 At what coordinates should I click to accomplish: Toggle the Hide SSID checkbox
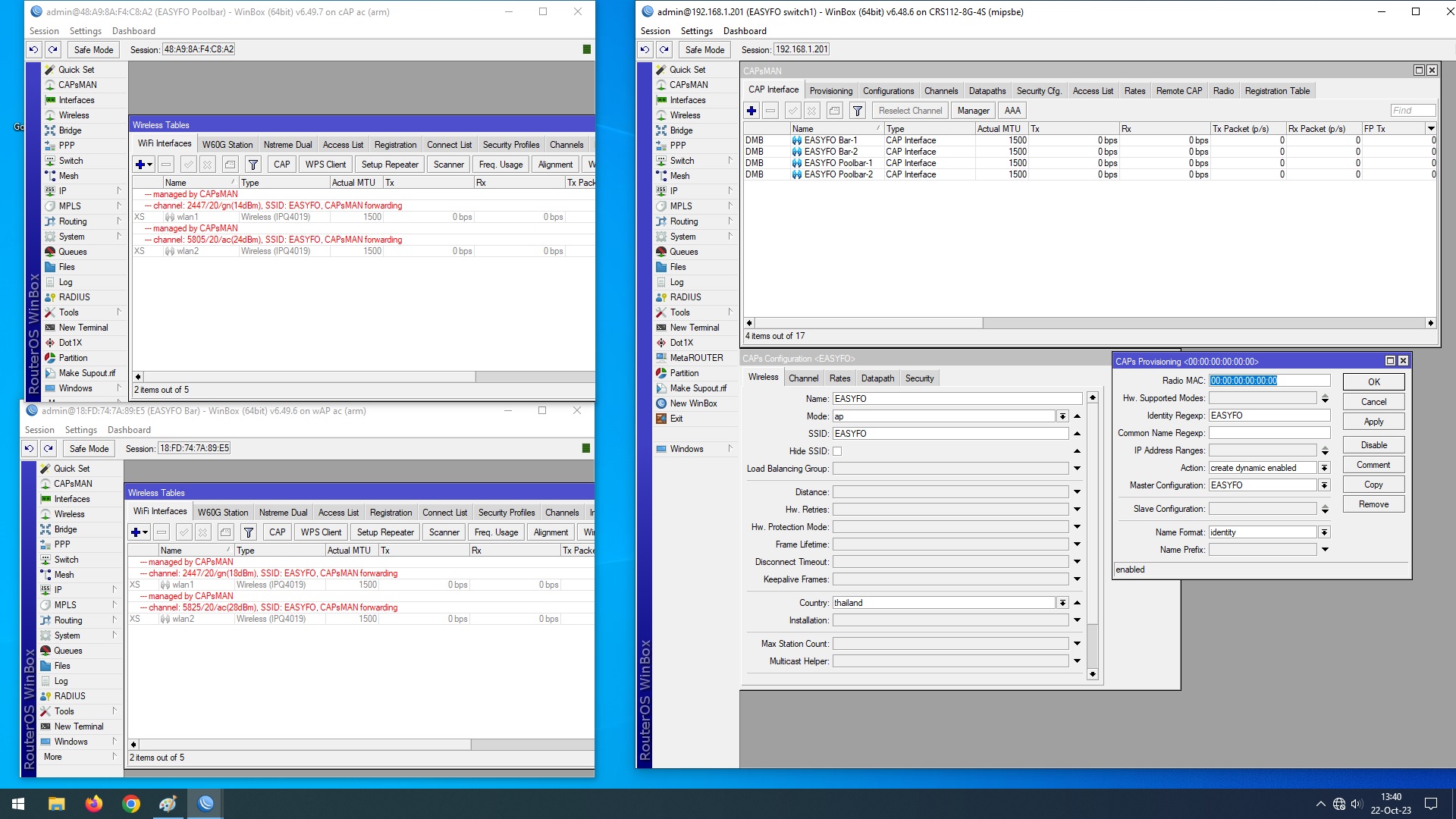pos(837,451)
